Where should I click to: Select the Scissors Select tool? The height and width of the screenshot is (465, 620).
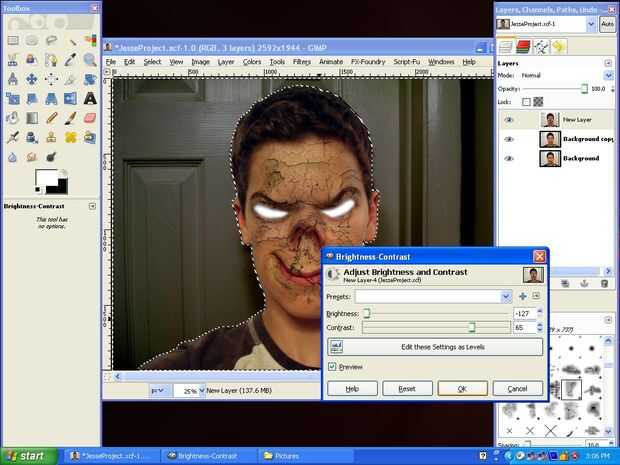pos(13,60)
